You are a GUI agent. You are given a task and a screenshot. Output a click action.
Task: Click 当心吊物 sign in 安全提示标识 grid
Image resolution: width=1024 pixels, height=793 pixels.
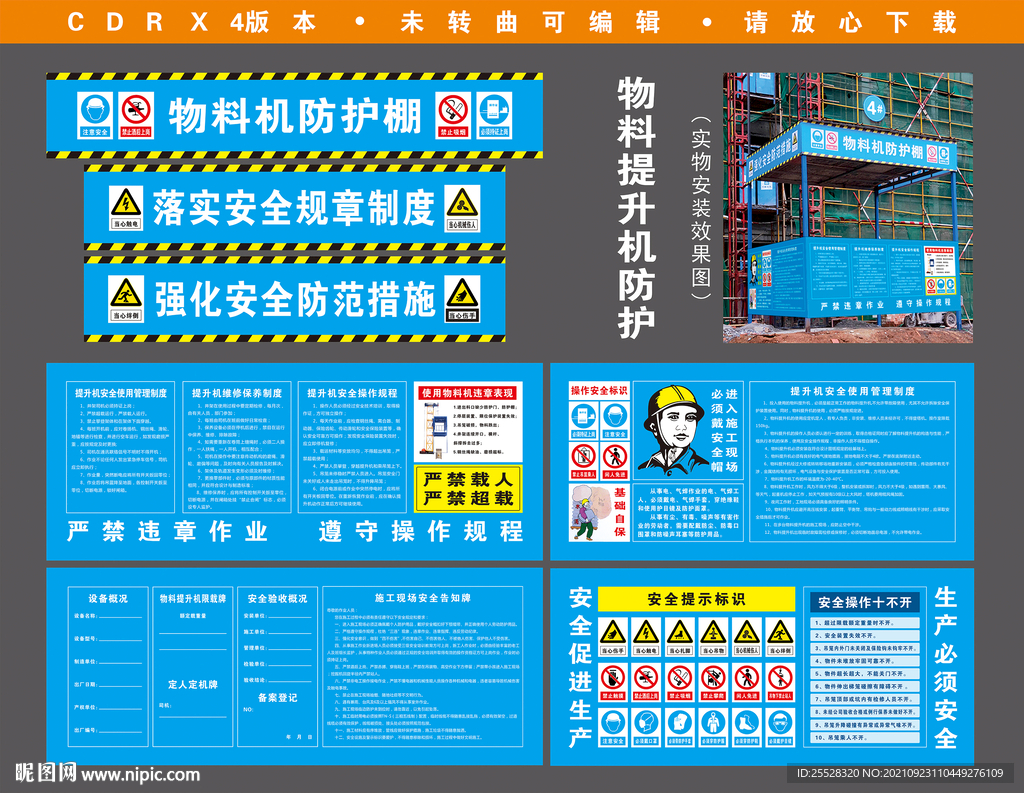pos(713,637)
